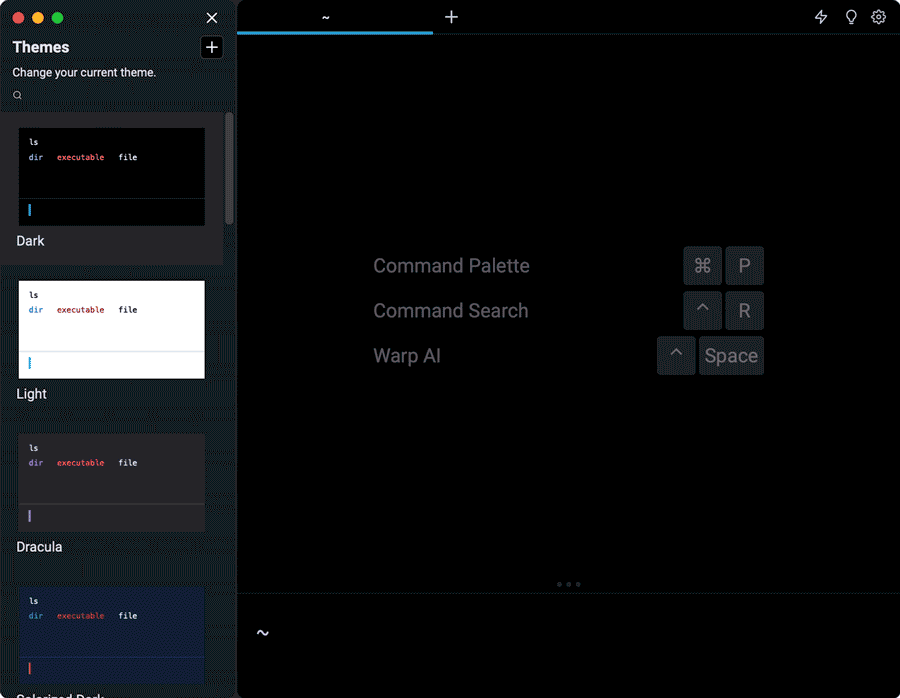Image resolution: width=900 pixels, height=698 pixels.
Task: Apply the Dracula theme
Action: [111, 481]
